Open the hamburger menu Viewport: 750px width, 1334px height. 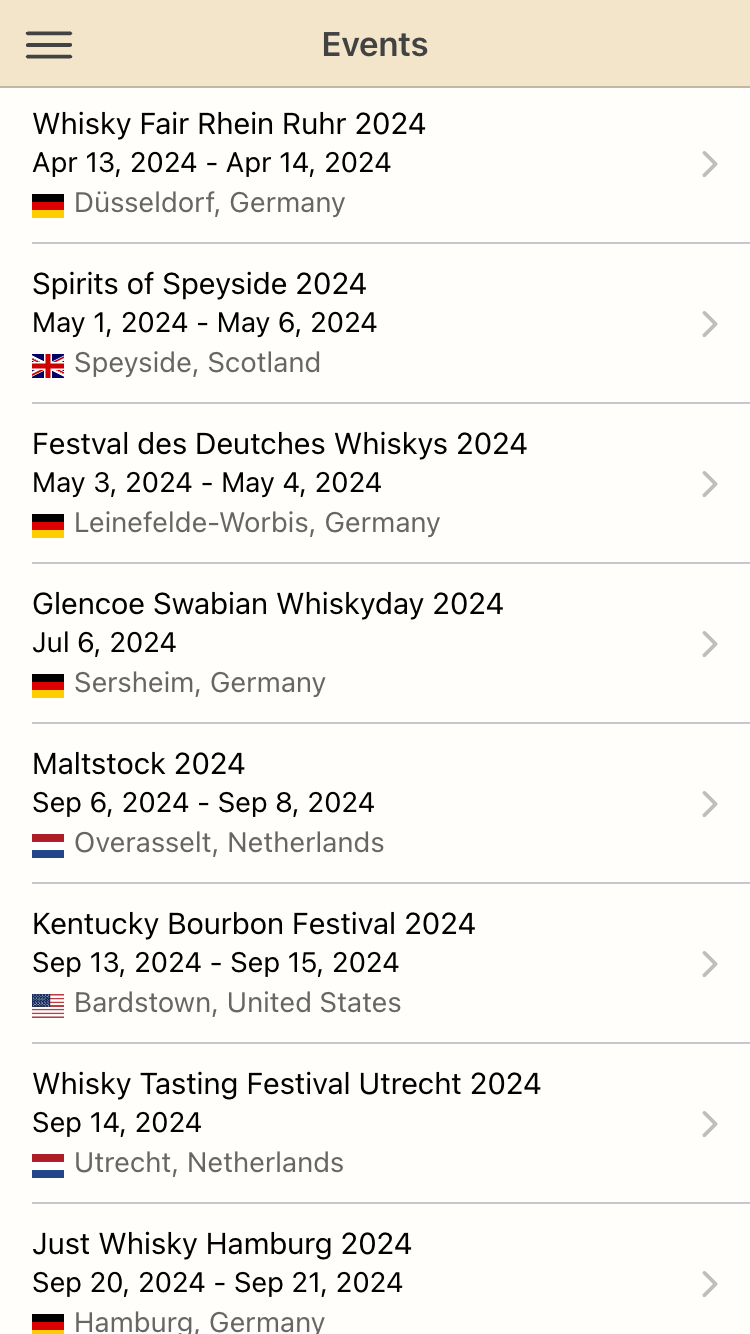click(49, 45)
